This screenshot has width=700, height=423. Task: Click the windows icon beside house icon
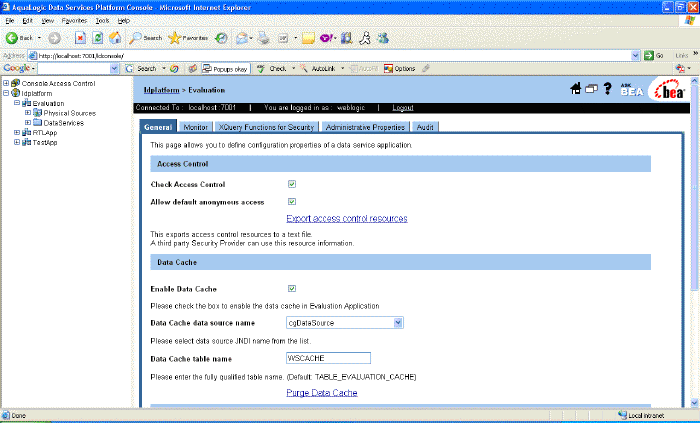pyautogui.click(x=592, y=89)
